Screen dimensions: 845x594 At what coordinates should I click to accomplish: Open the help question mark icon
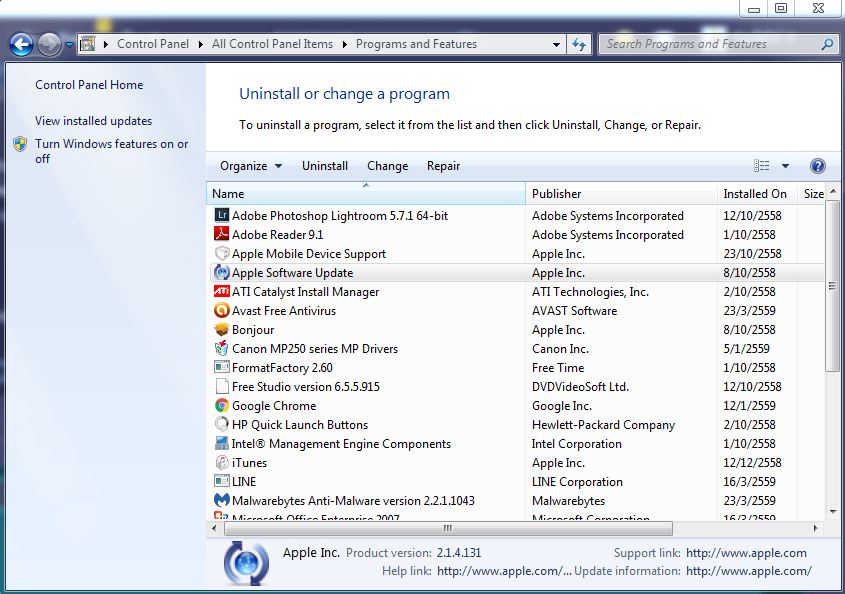pyautogui.click(x=818, y=166)
